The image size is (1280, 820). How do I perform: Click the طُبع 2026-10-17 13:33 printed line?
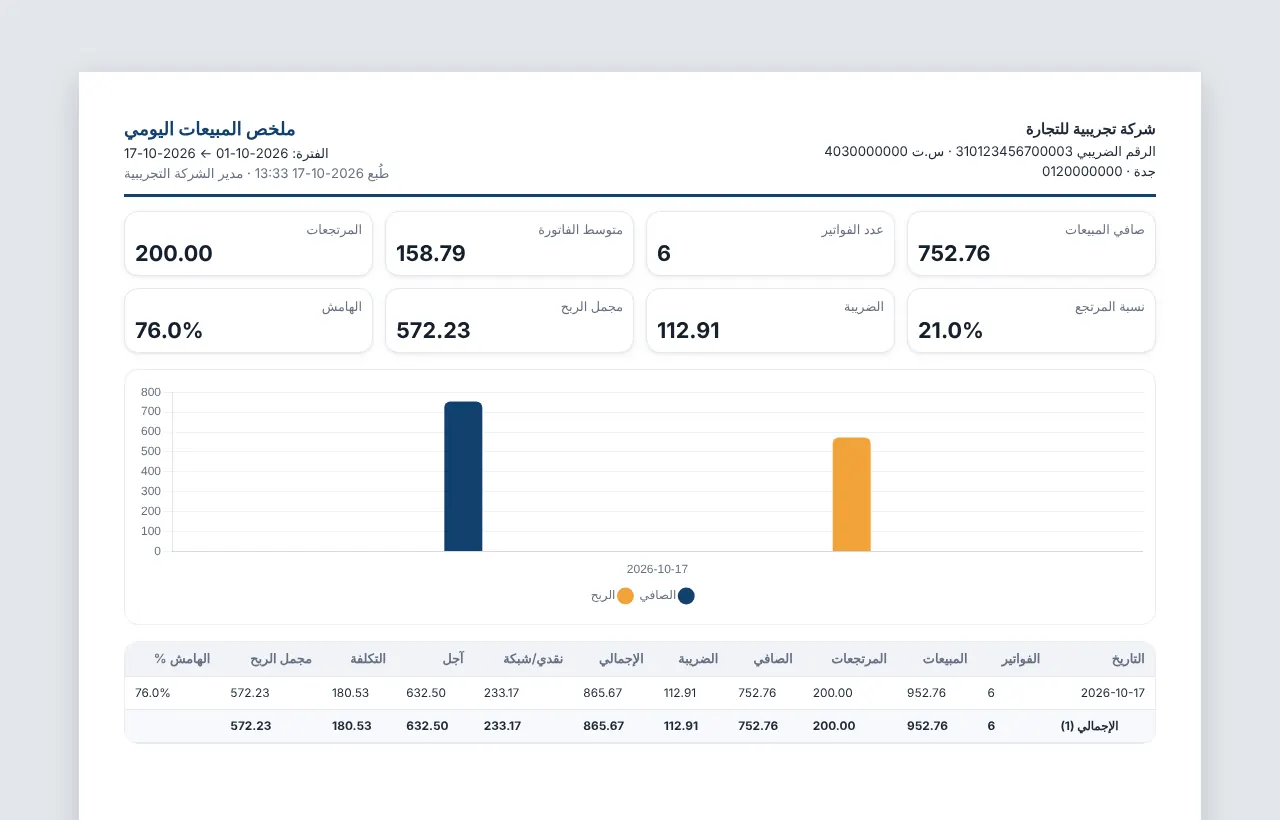[257, 173]
